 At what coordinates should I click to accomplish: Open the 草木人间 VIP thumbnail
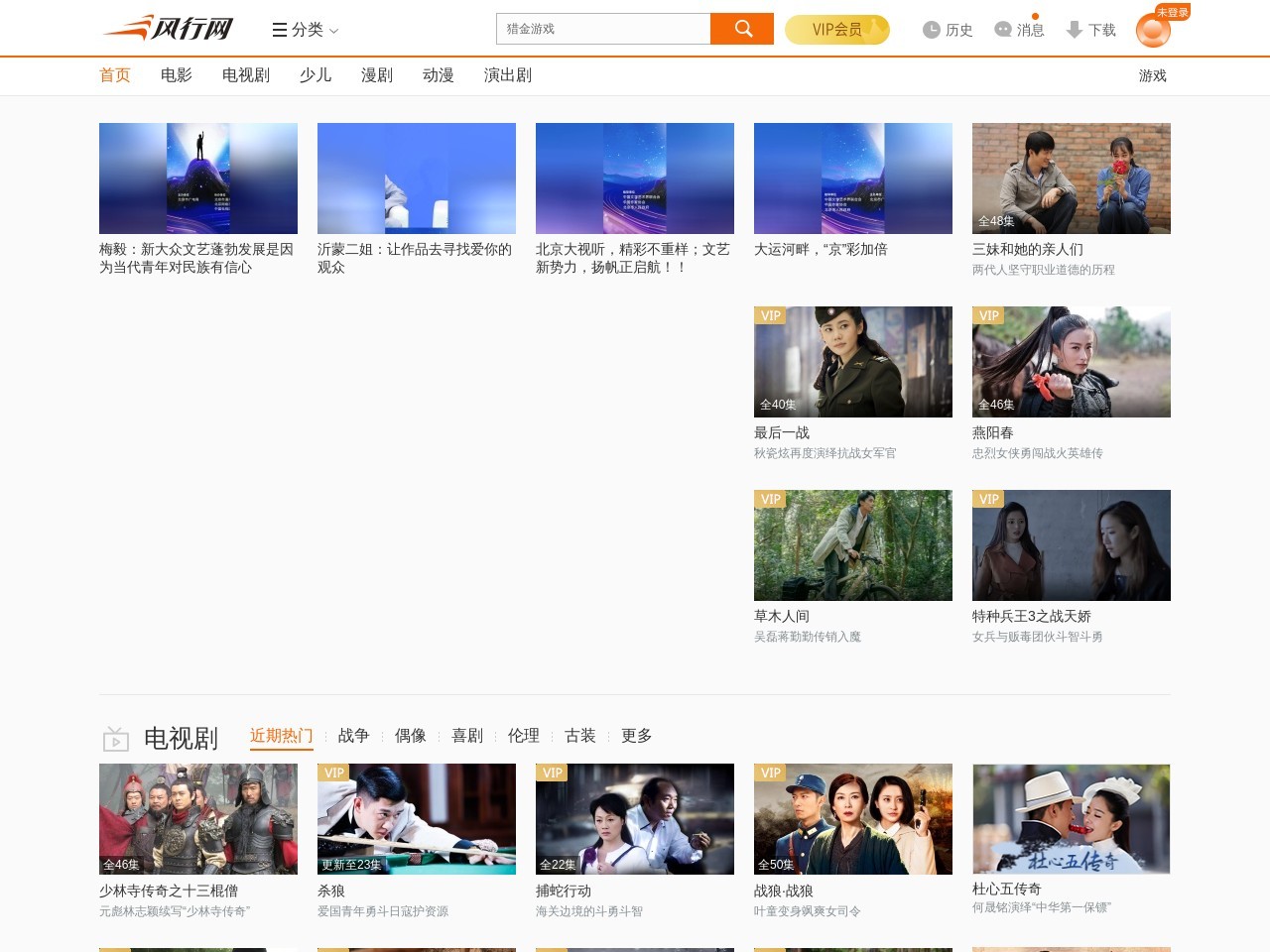[853, 545]
